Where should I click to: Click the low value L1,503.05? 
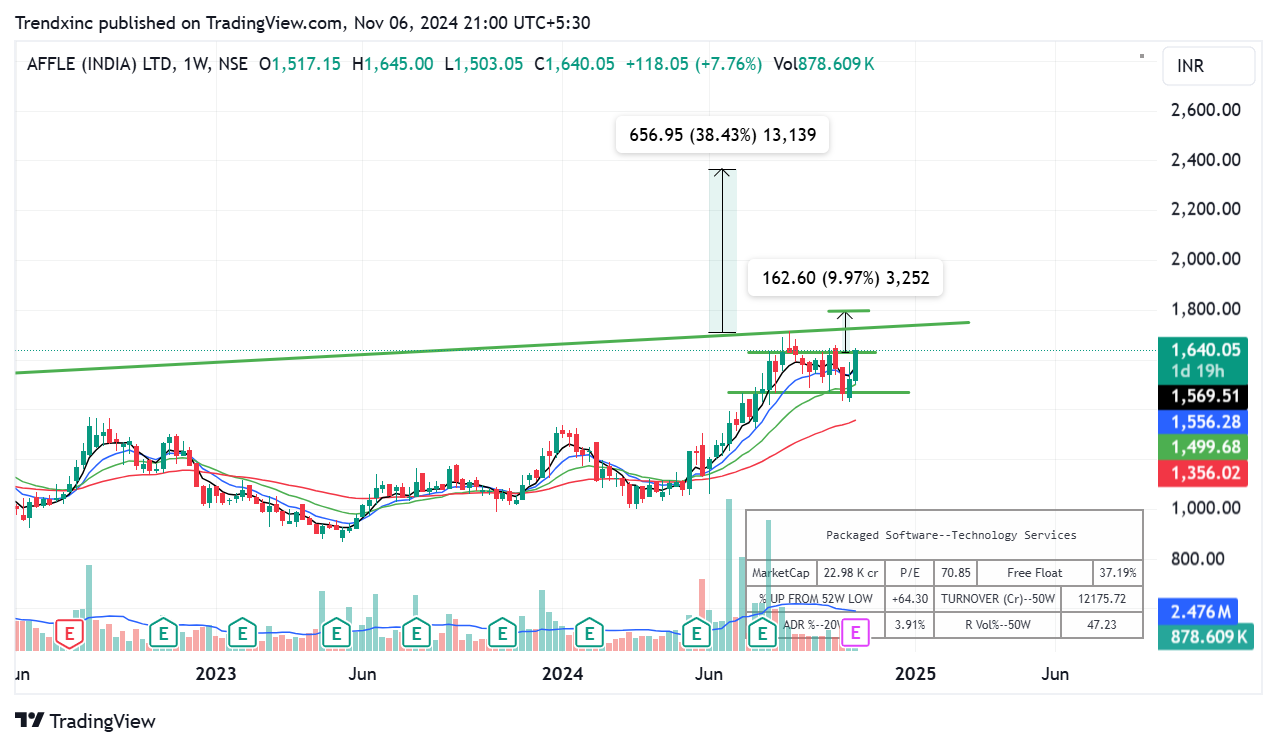484,63
